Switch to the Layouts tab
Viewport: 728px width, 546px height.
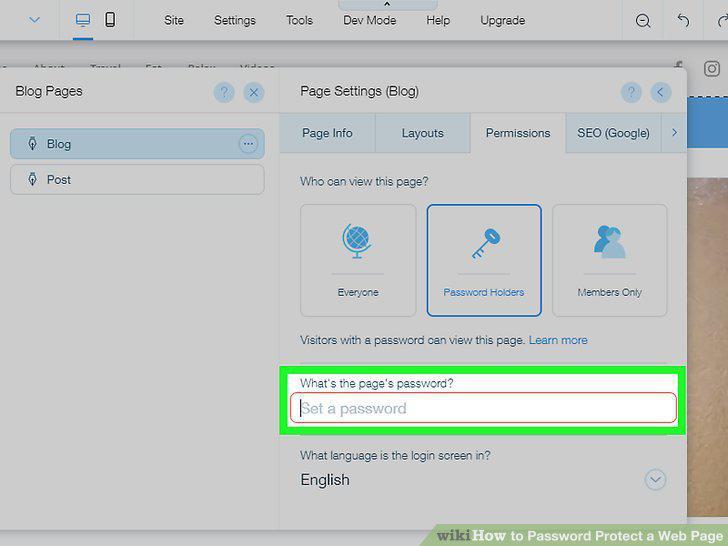tap(422, 133)
